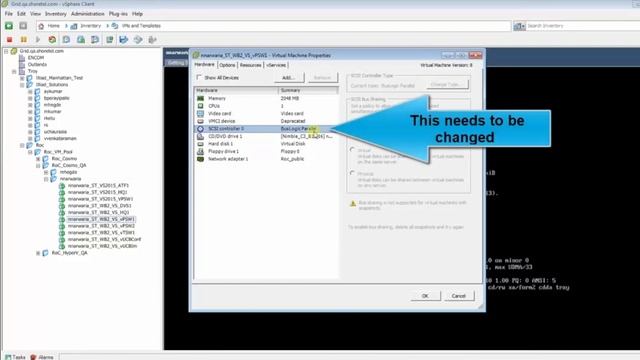The width and height of the screenshot is (640, 360).
Task: Click the Home icon in breadcrumb
Action: [41, 26]
